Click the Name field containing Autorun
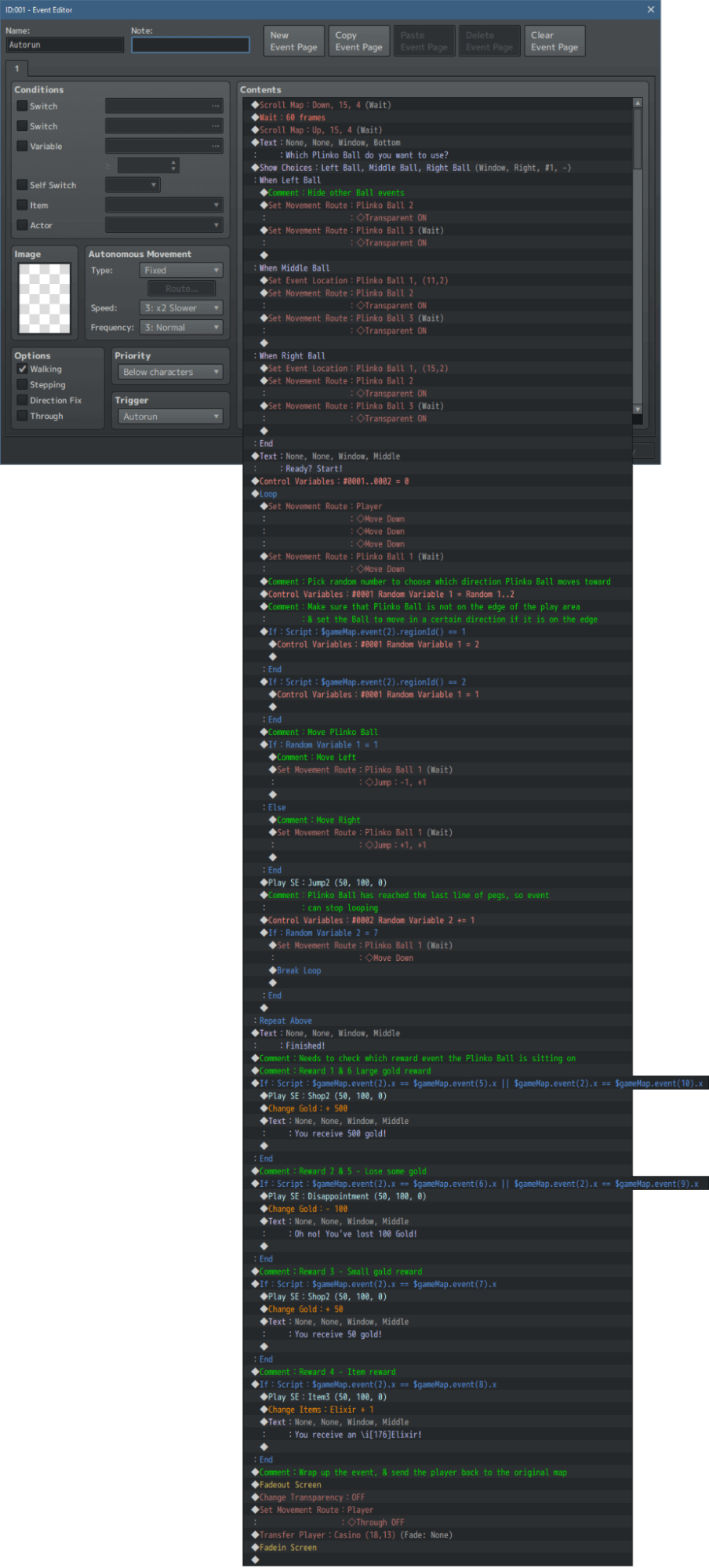Viewport: 709px width, 1568px height. pyautogui.click(x=65, y=45)
